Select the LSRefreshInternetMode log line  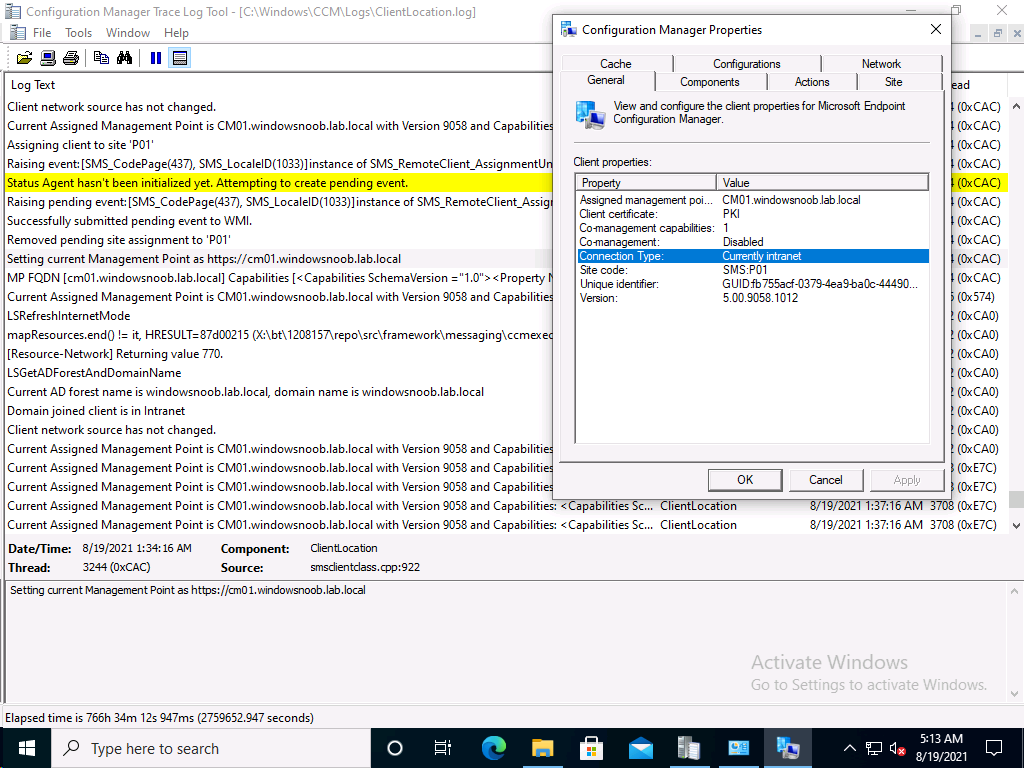279,315
